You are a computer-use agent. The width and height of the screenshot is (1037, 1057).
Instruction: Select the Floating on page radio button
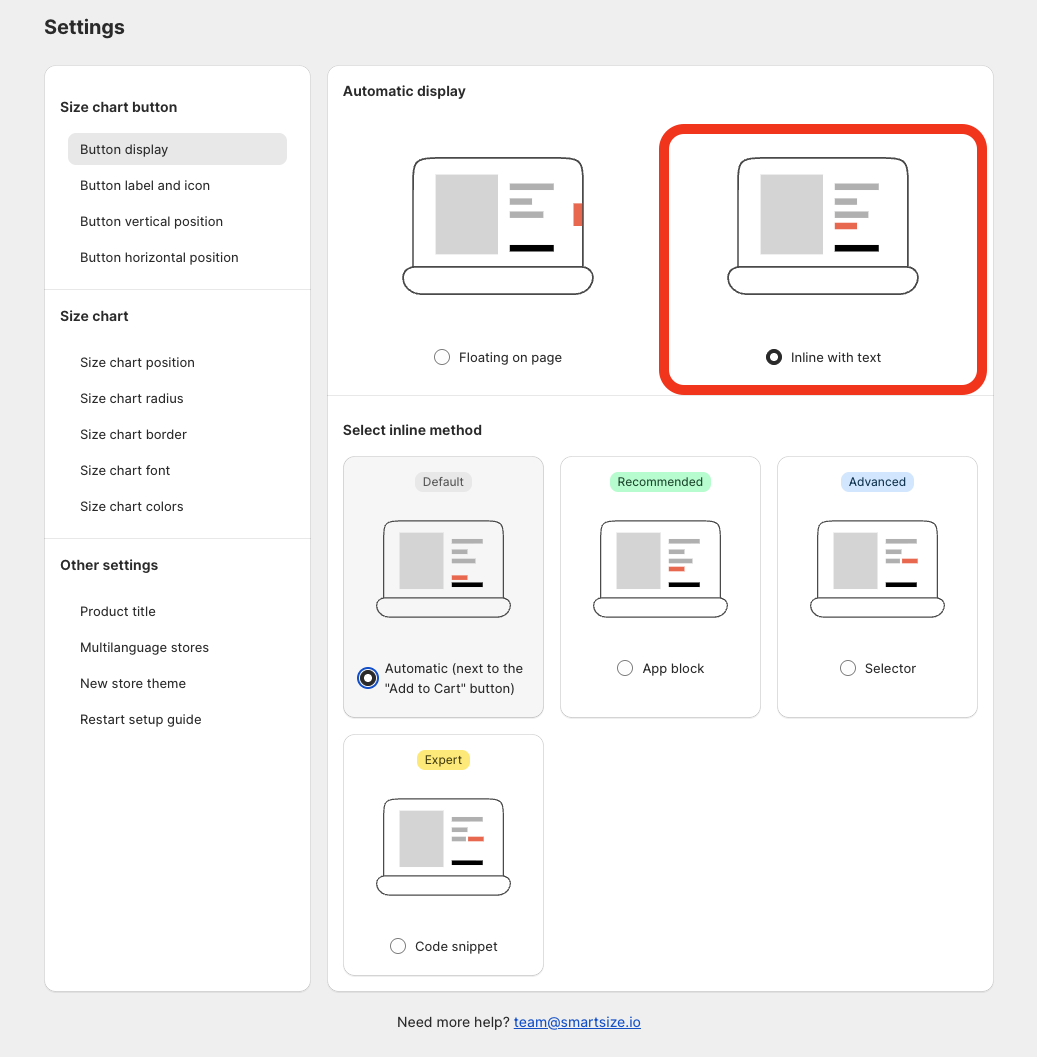click(442, 357)
